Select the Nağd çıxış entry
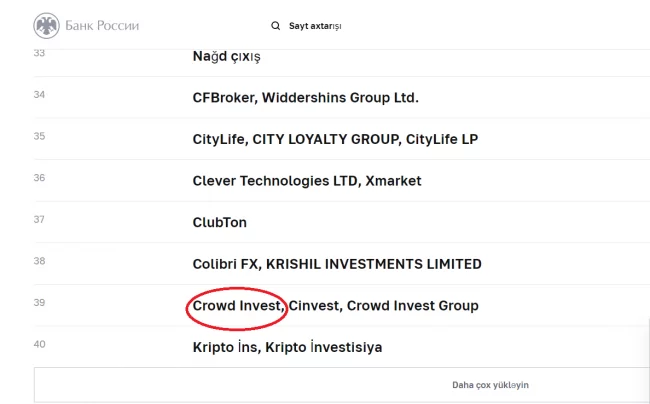The width and height of the screenshot is (650, 404). [226, 56]
